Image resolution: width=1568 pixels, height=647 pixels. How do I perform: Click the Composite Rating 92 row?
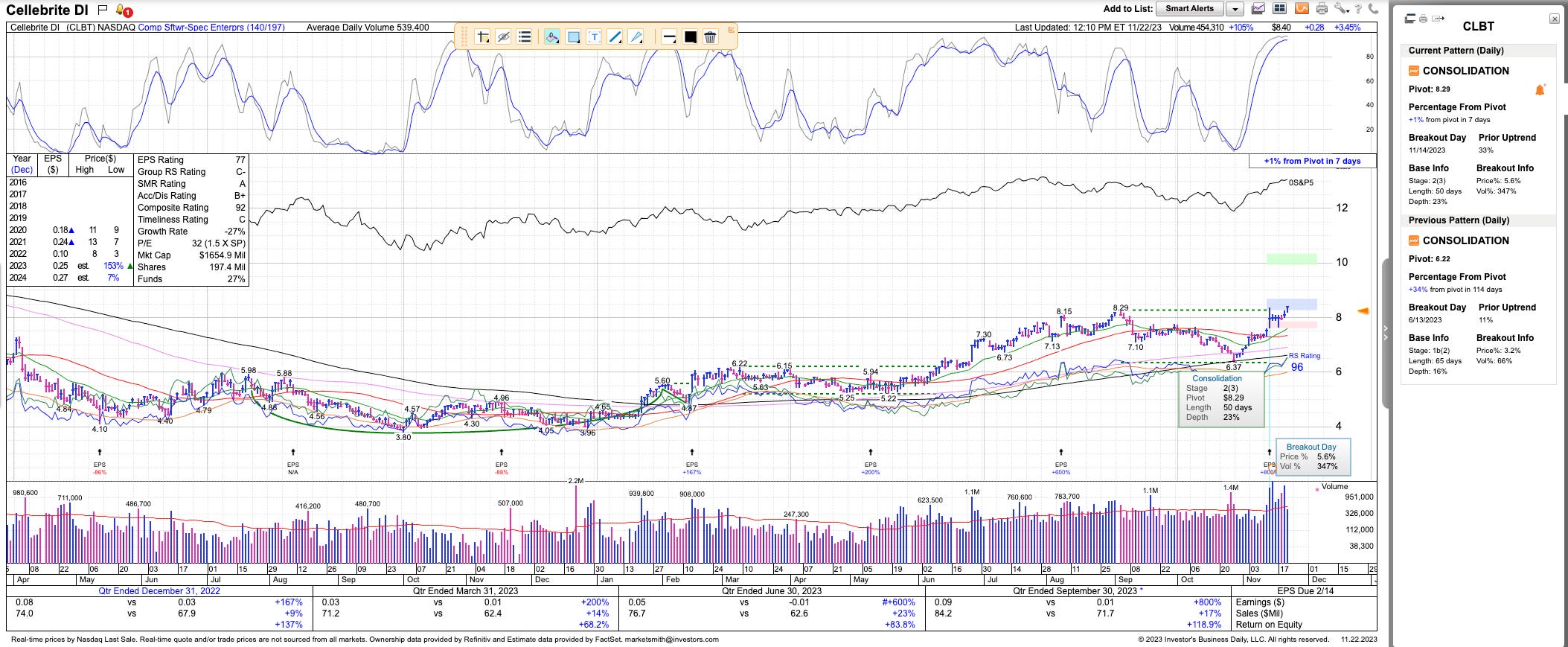(191, 208)
